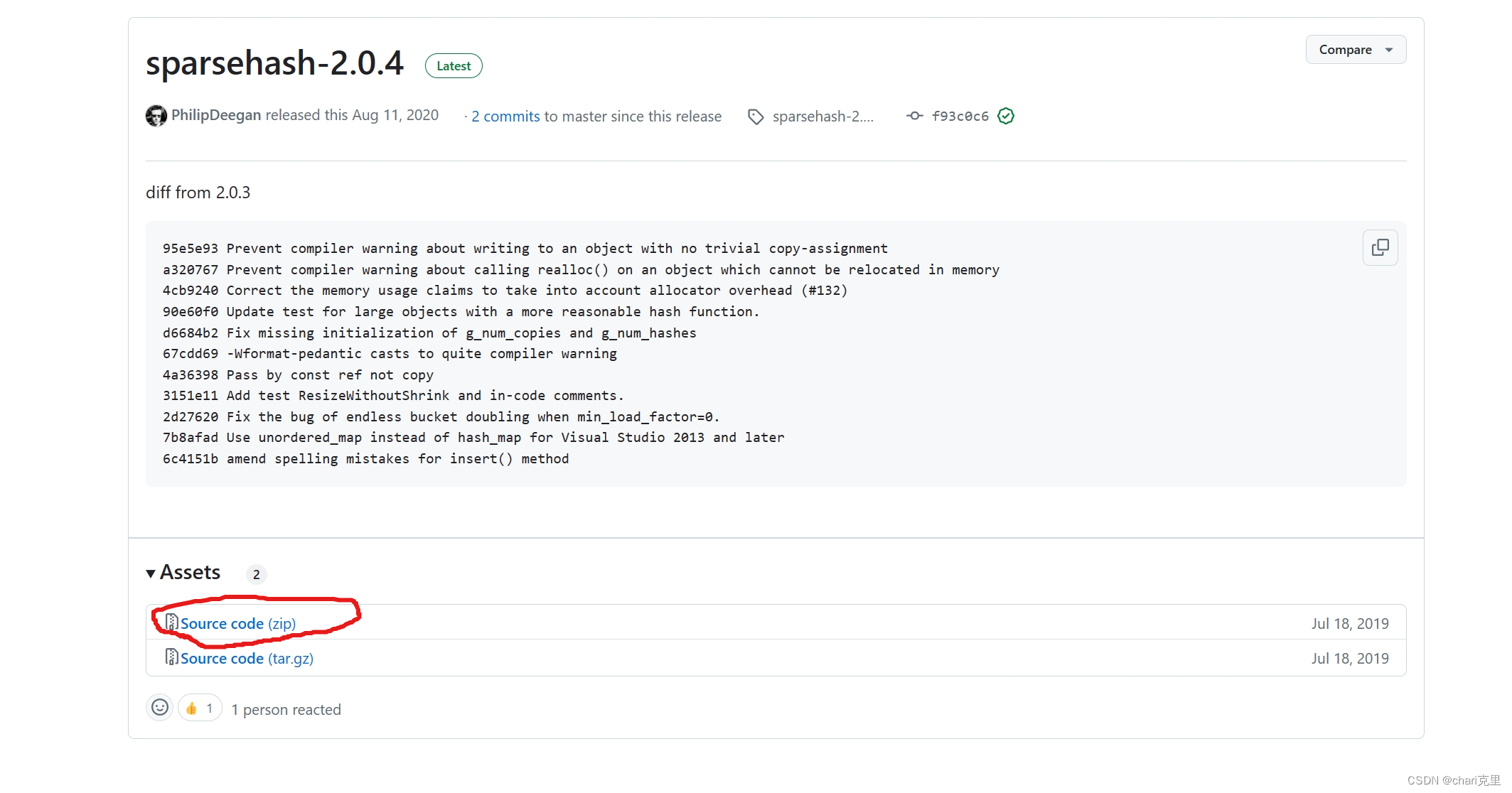The height and width of the screenshot is (793, 1512).
Task: Open the sparsehash-2 tag link
Action: (822, 117)
